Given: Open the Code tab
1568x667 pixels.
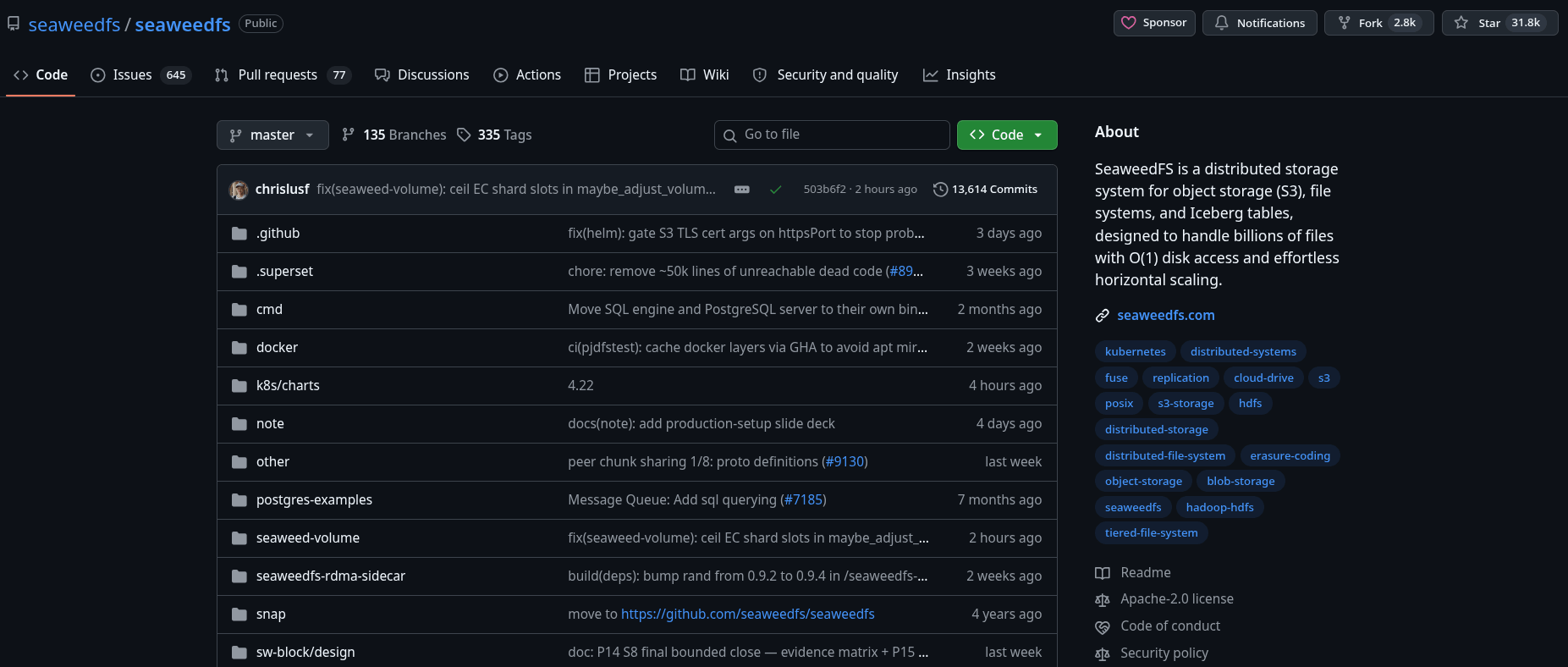Looking at the screenshot, I should pyautogui.click(x=41, y=74).
